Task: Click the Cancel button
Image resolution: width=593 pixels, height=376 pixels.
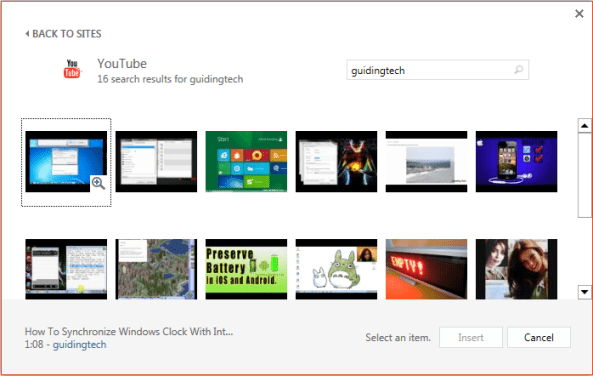Action: click(x=539, y=337)
